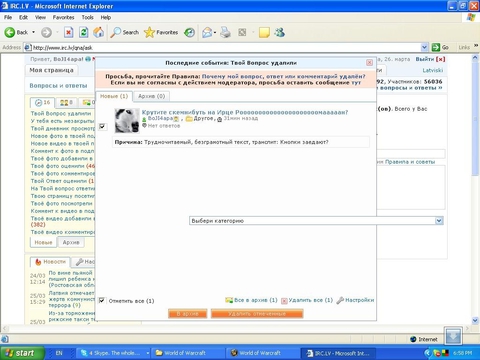Close the Последние события popup
Viewport: 480px width, 360px height.
click(x=369, y=63)
